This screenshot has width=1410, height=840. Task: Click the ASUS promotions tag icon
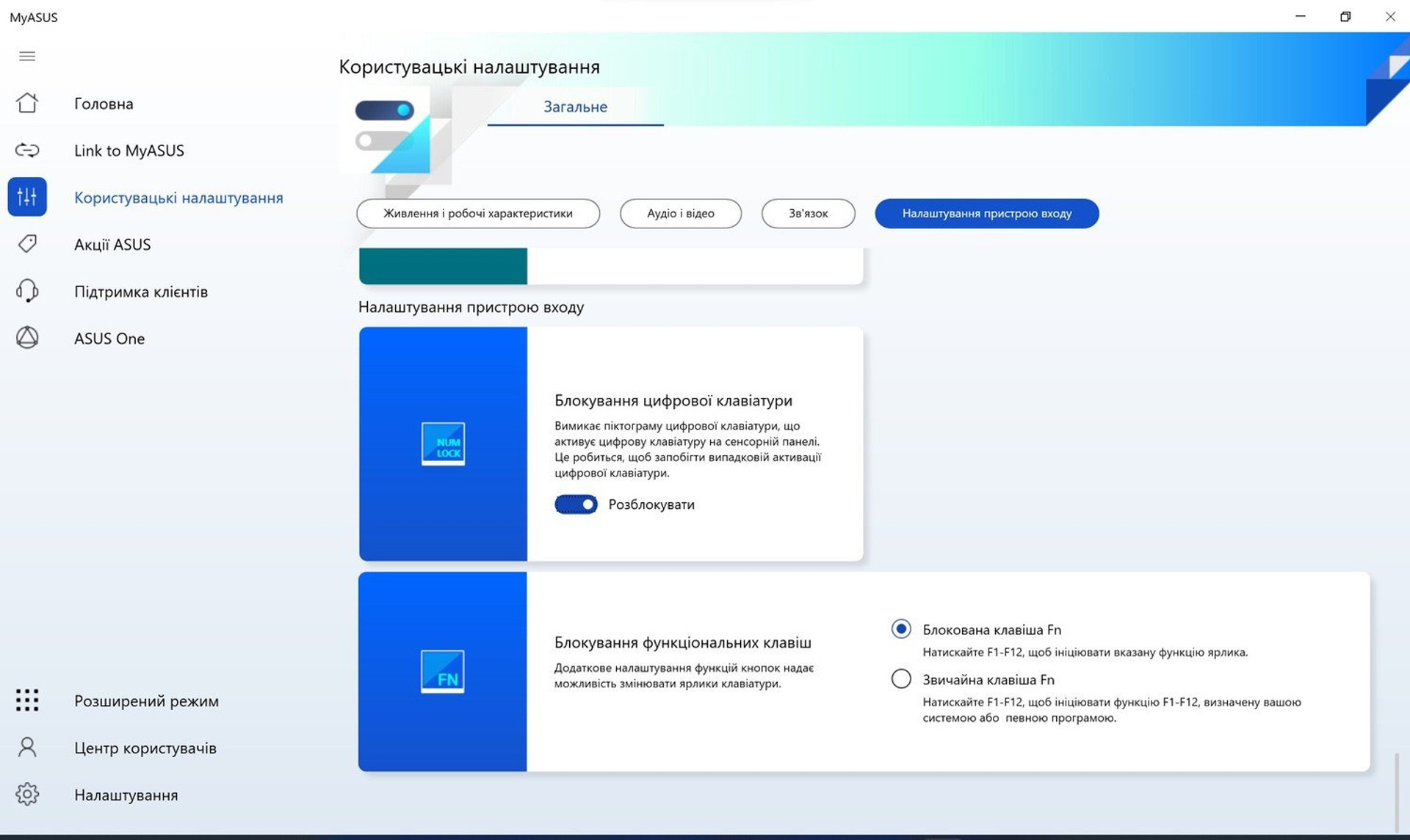pyautogui.click(x=27, y=244)
